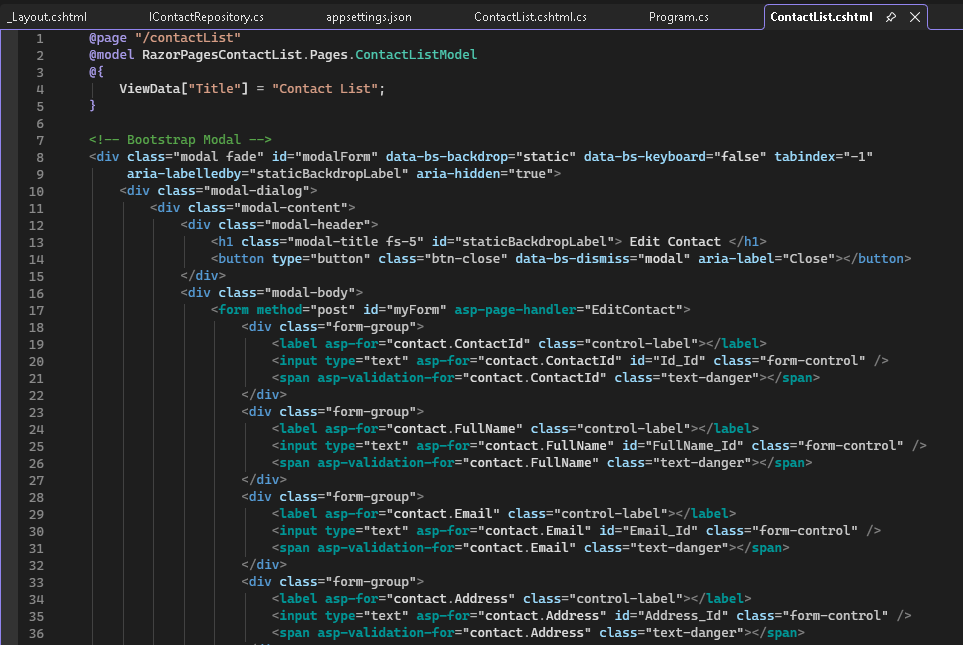Click the ViewData["Title"] key string
The image size is (963, 645).
click(x=214, y=88)
